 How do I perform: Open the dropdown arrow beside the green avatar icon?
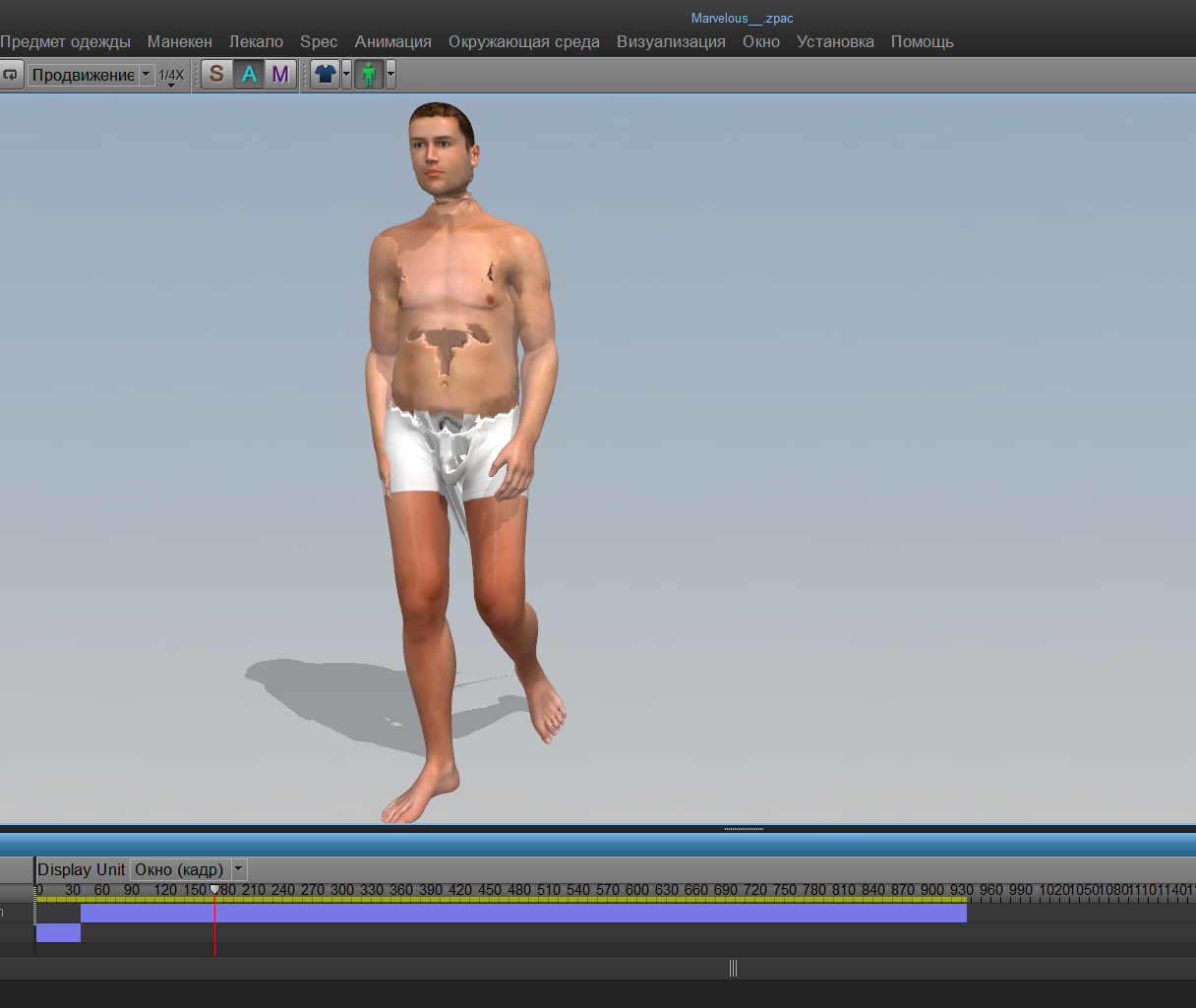click(390, 75)
